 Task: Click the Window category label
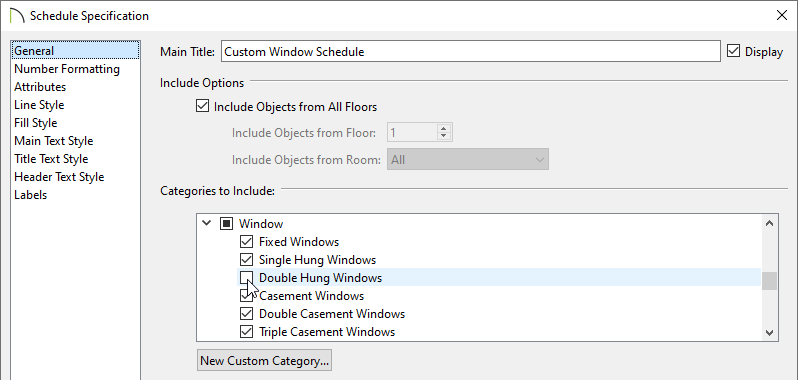261,223
